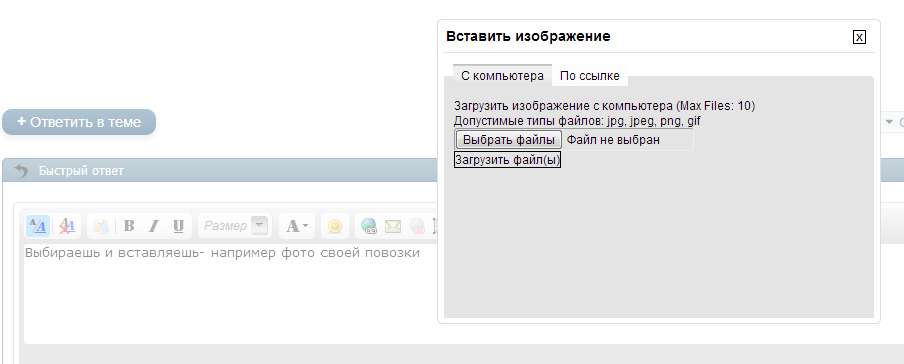Open the smiley emoticon picker

(335, 226)
